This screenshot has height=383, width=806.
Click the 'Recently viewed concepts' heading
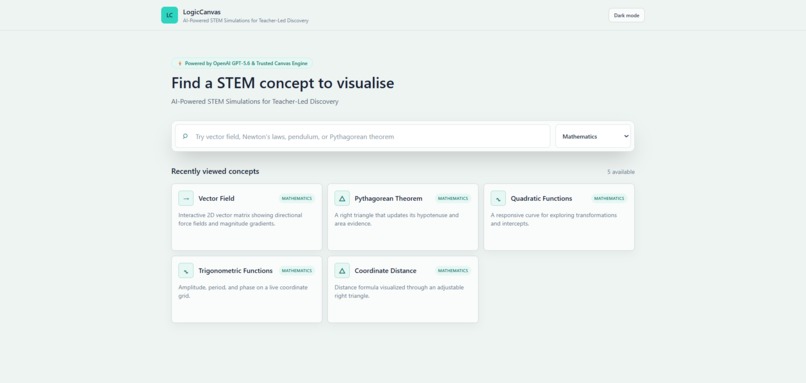pos(215,171)
